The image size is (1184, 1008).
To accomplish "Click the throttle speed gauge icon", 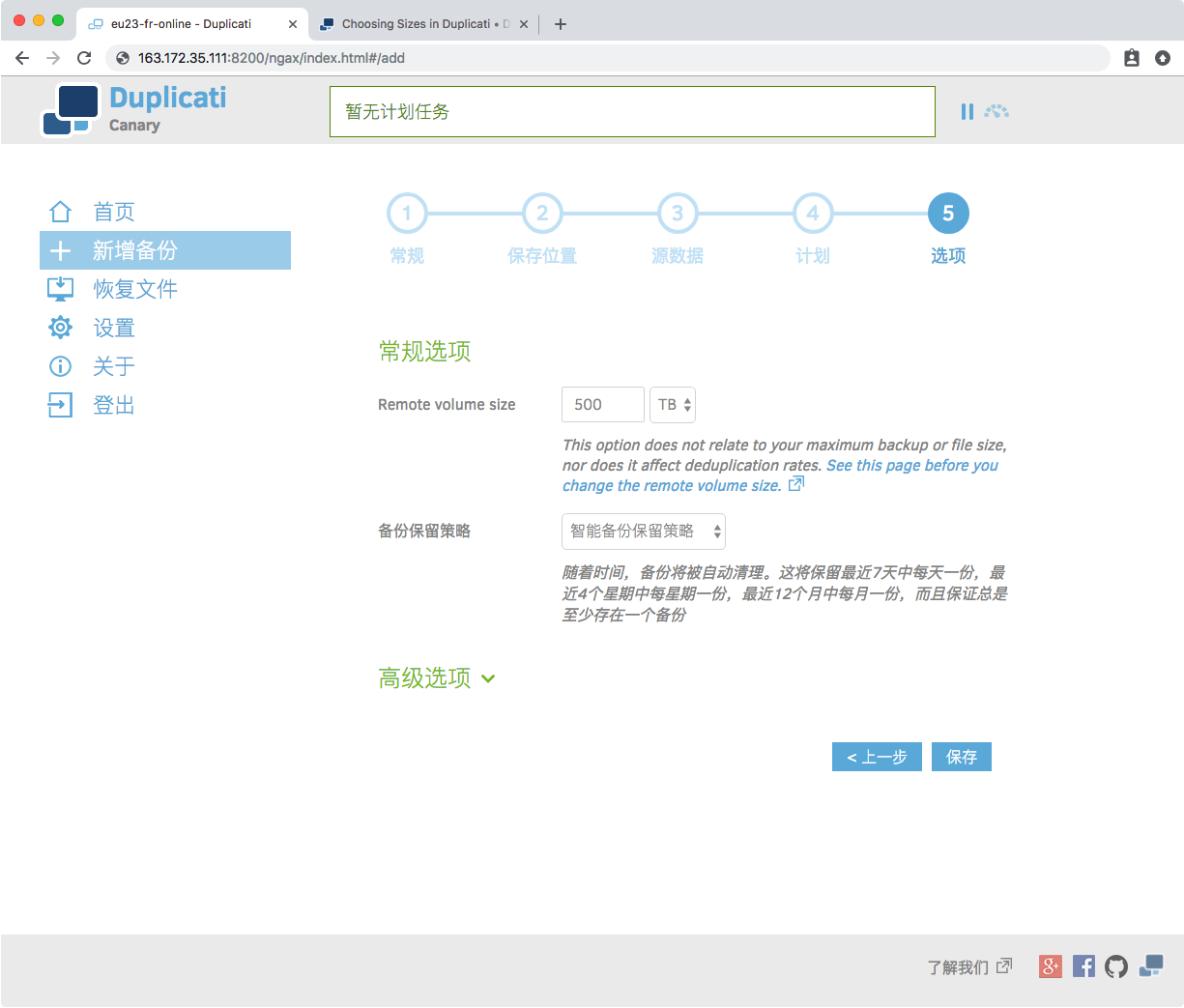I will pos(996,112).
